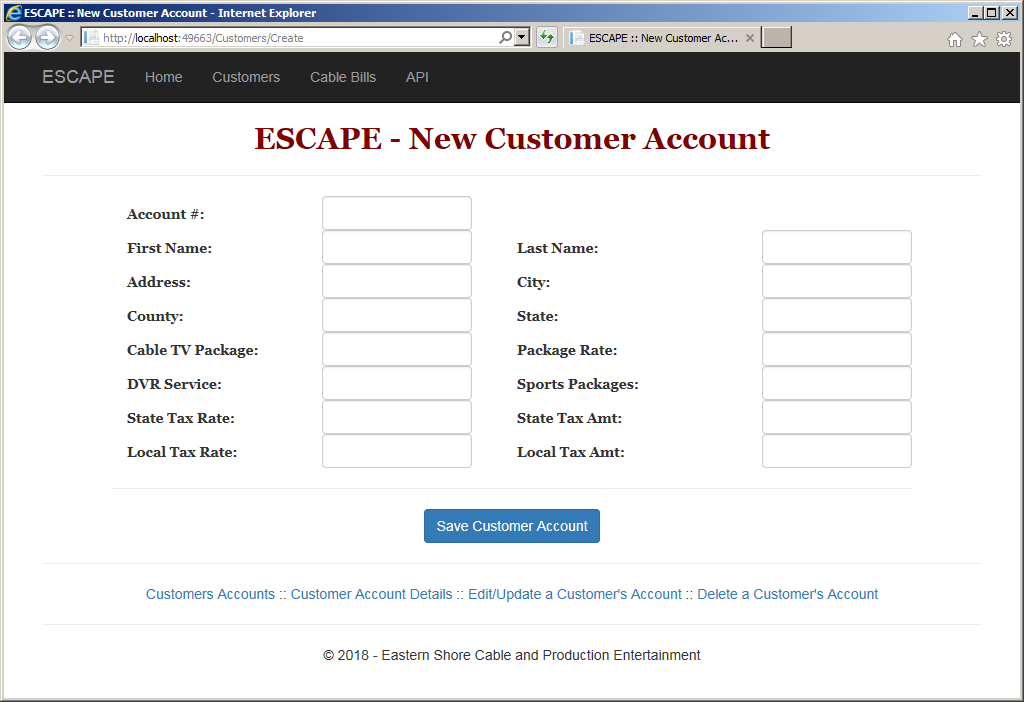The height and width of the screenshot is (702, 1024).
Task: Maximize the Internet Explorer window
Action: [991, 12]
